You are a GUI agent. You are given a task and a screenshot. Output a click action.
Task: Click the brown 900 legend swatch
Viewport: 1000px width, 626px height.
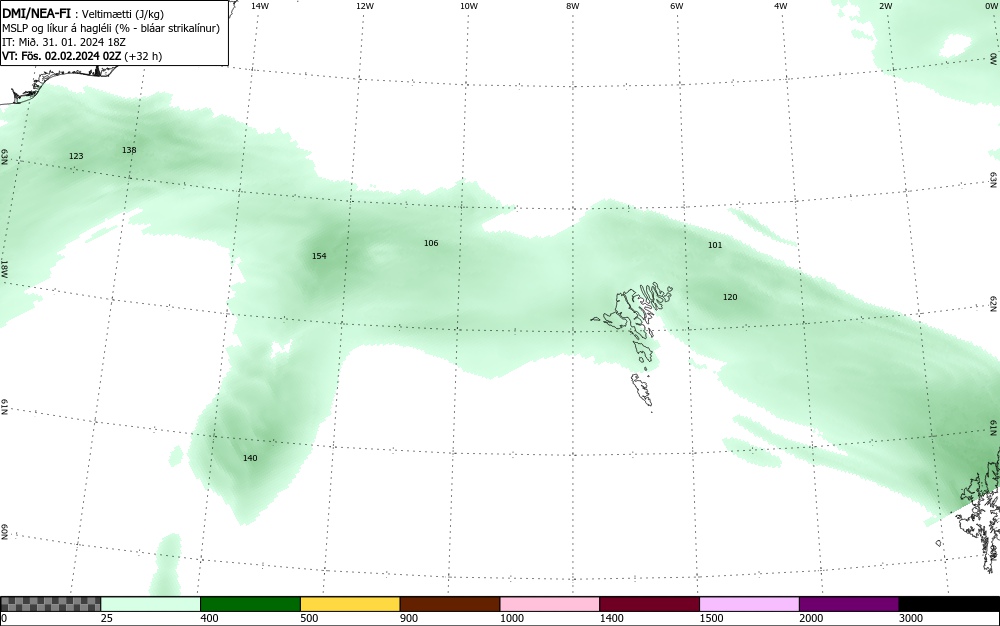pyautogui.click(x=450, y=604)
